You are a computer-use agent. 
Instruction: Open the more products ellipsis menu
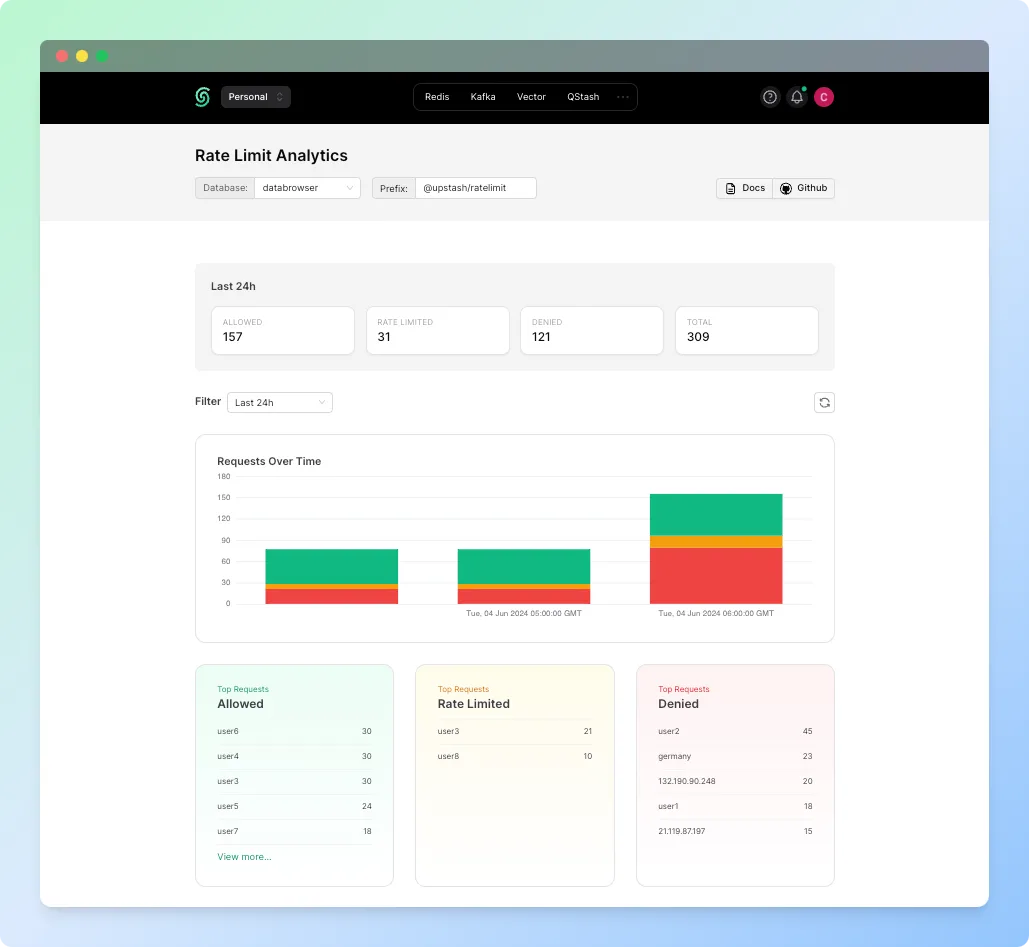[623, 97]
